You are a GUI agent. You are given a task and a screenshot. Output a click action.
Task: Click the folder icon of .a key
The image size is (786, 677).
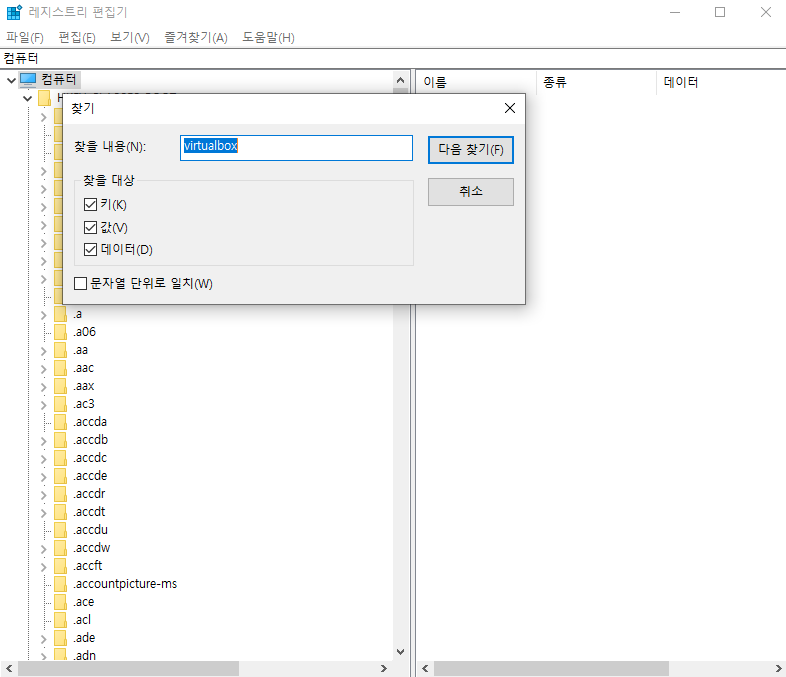pyautogui.click(x=60, y=314)
